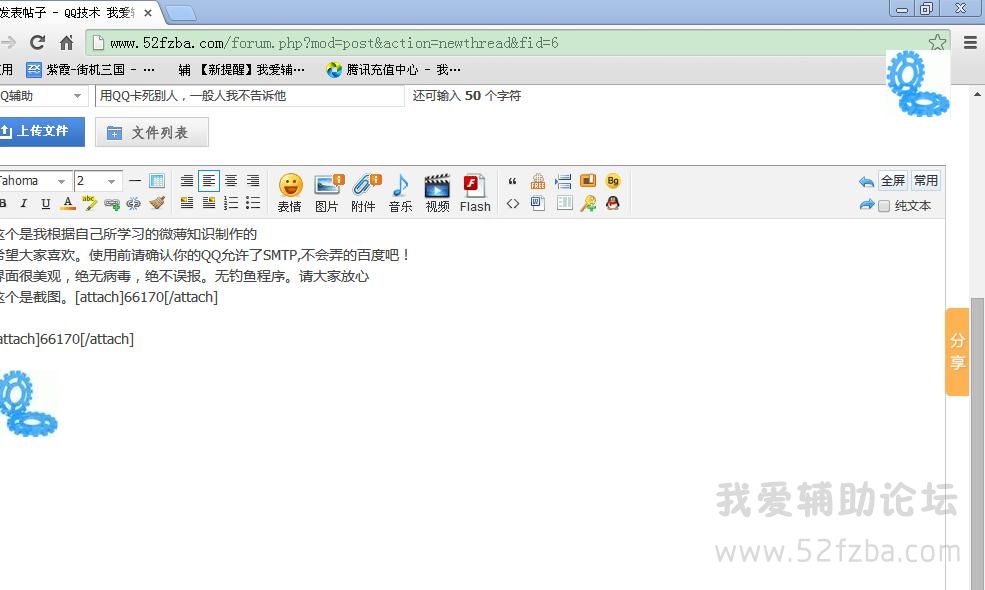Open the Tahoma font dropdown
This screenshot has width=985, height=590.
click(x=34, y=181)
